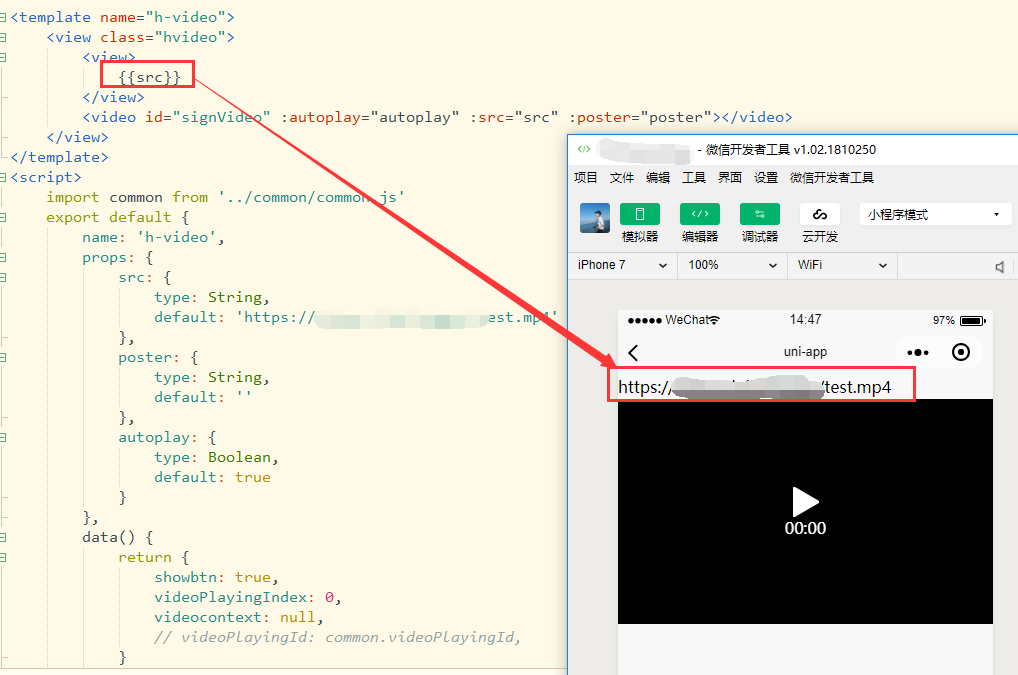The width and height of the screenshot is (1018, 675).
Task: Open the WiFi network dropdown
Action: tap(842, 265)
